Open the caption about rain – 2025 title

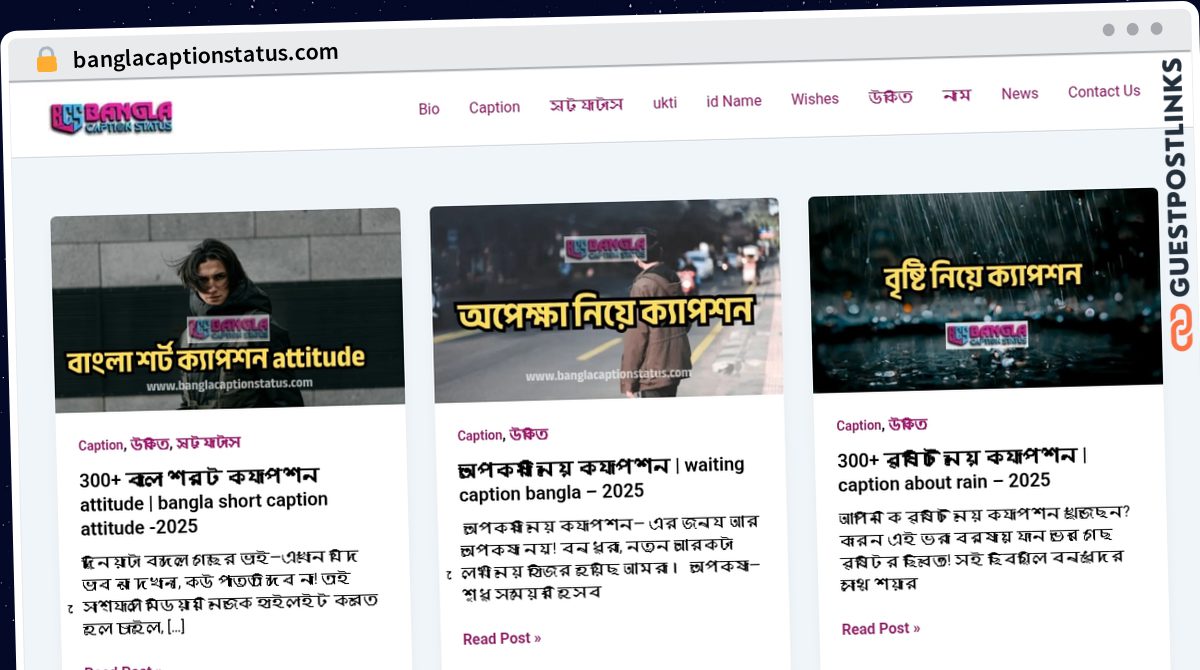pyautogui.click(x=961, y=470)
